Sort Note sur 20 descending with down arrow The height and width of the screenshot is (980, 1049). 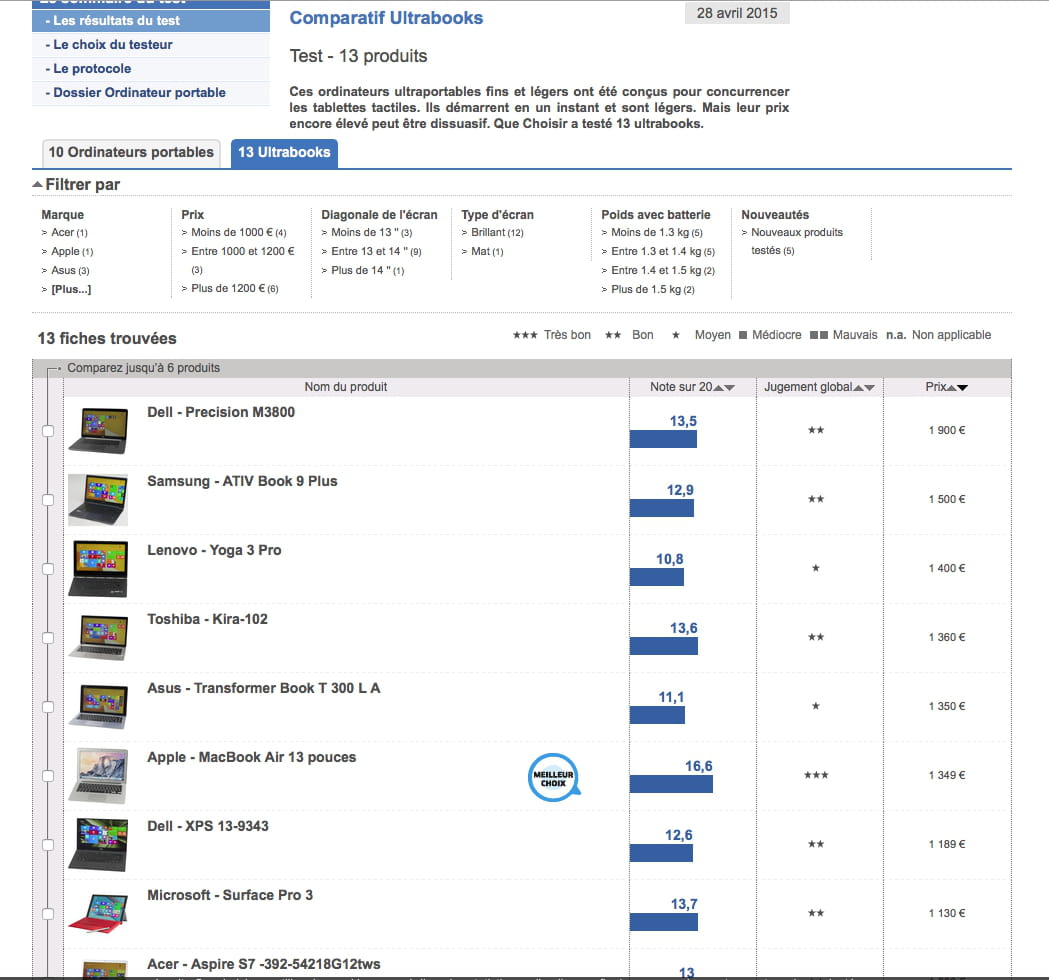(x=730, y=387)
